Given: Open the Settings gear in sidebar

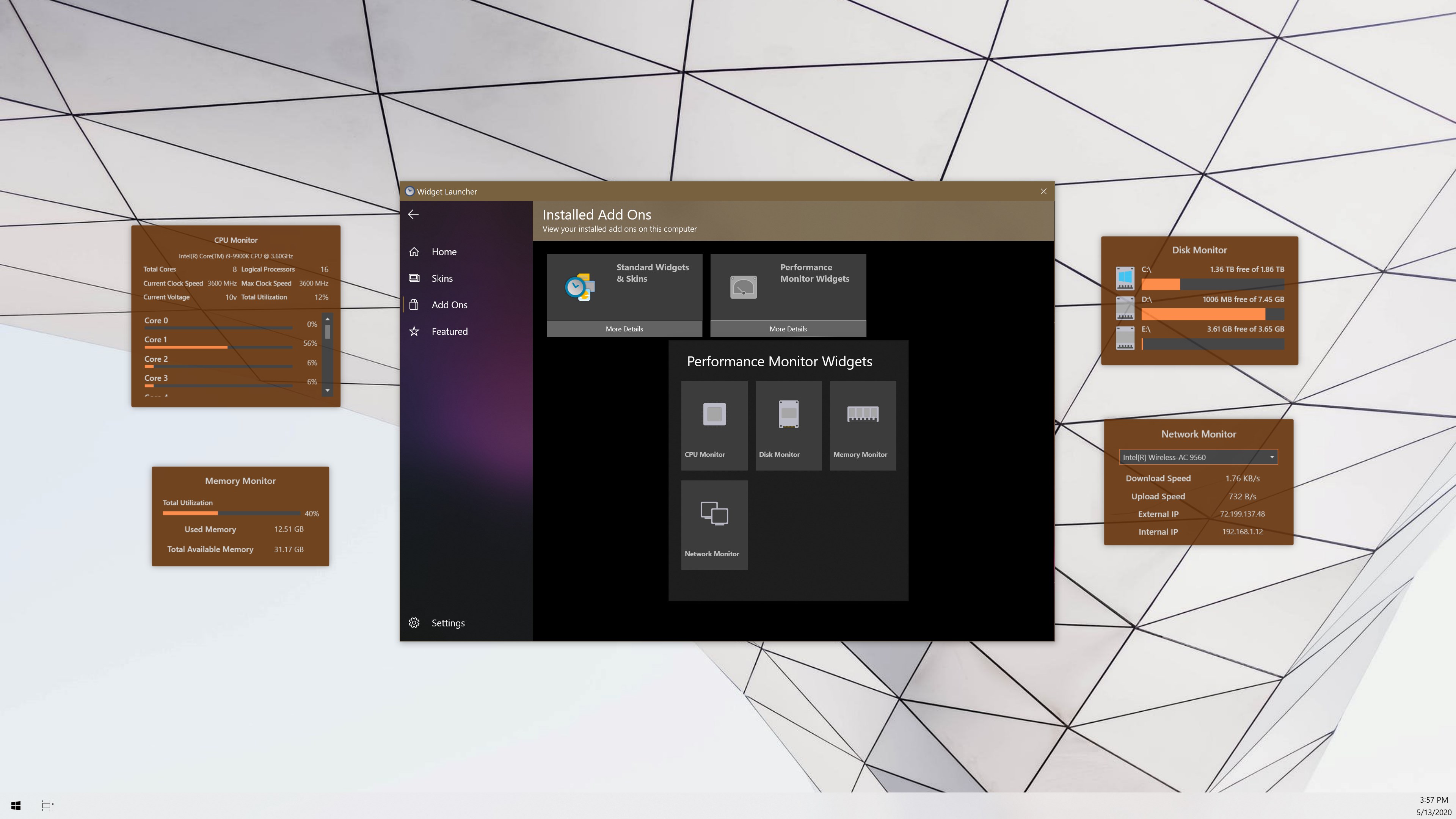Looking at the screenshot, I should pyautogui.click(x=414, y=623).
